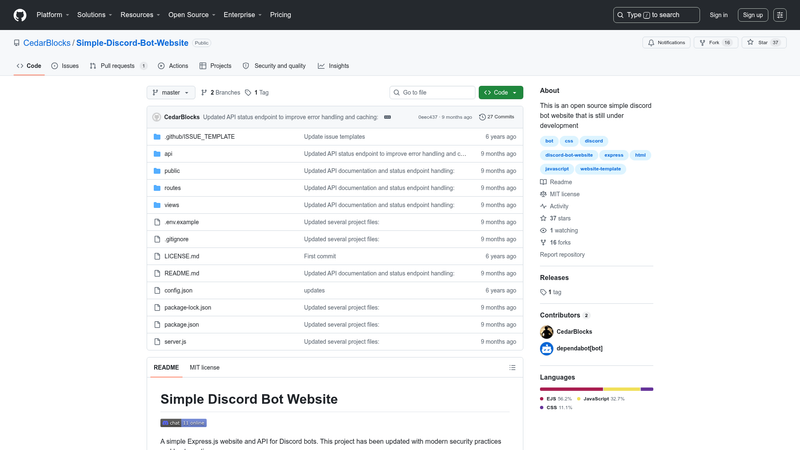This screenshot has height=450, width=800.
Task: Open the appearance settings icon button
Action: coord(780,15)
